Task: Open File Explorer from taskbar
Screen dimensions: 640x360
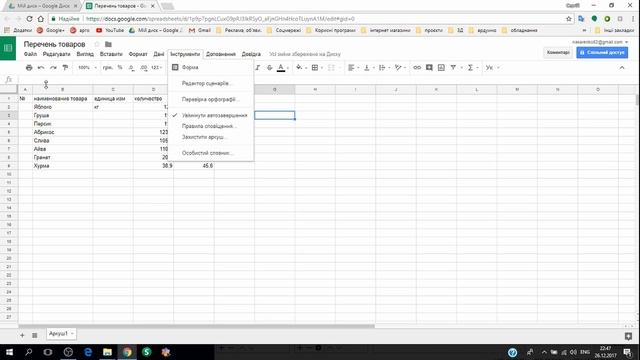Action: pos(107,352)
